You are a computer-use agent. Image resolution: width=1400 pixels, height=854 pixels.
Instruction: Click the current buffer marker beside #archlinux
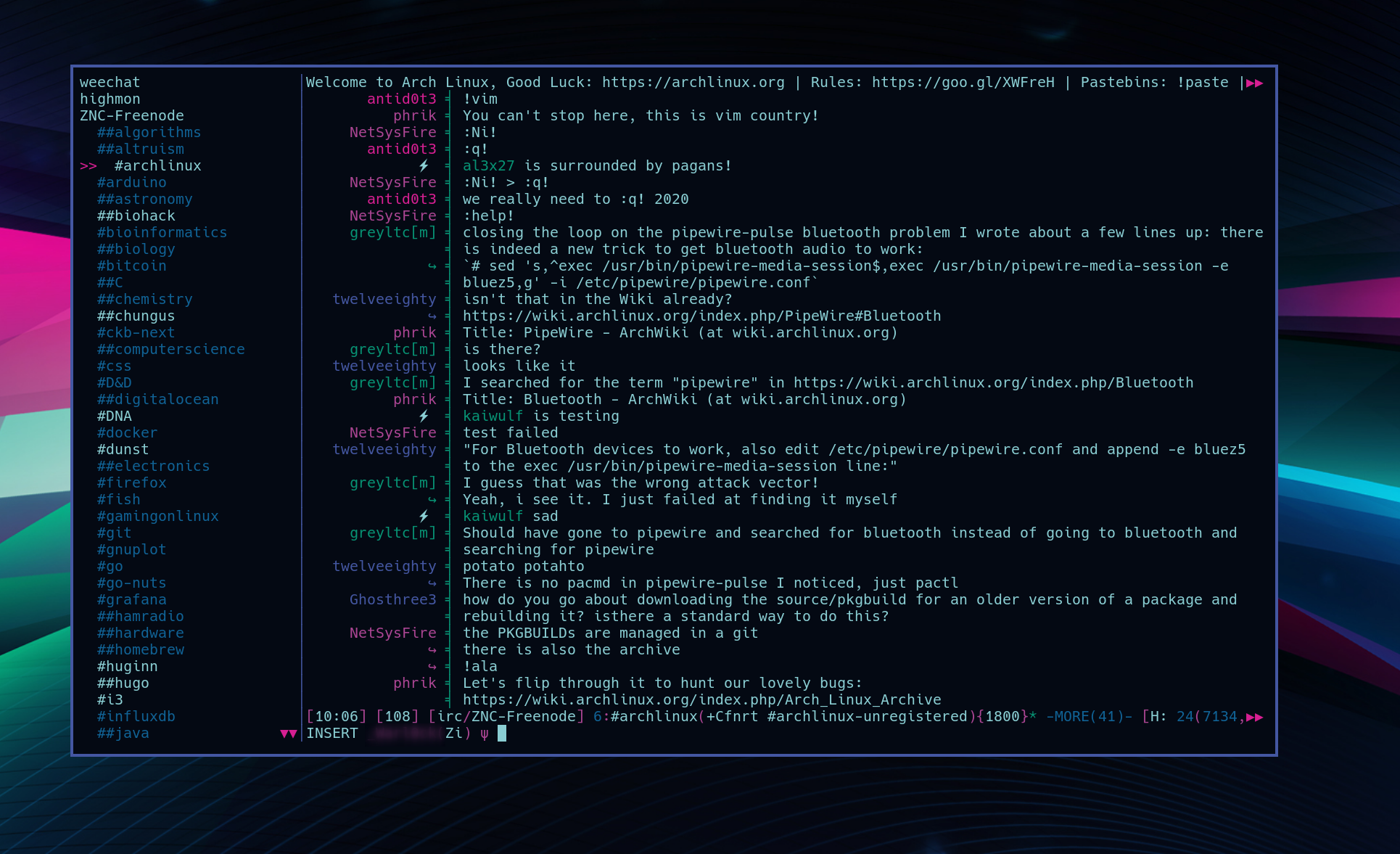click(88, 166)
